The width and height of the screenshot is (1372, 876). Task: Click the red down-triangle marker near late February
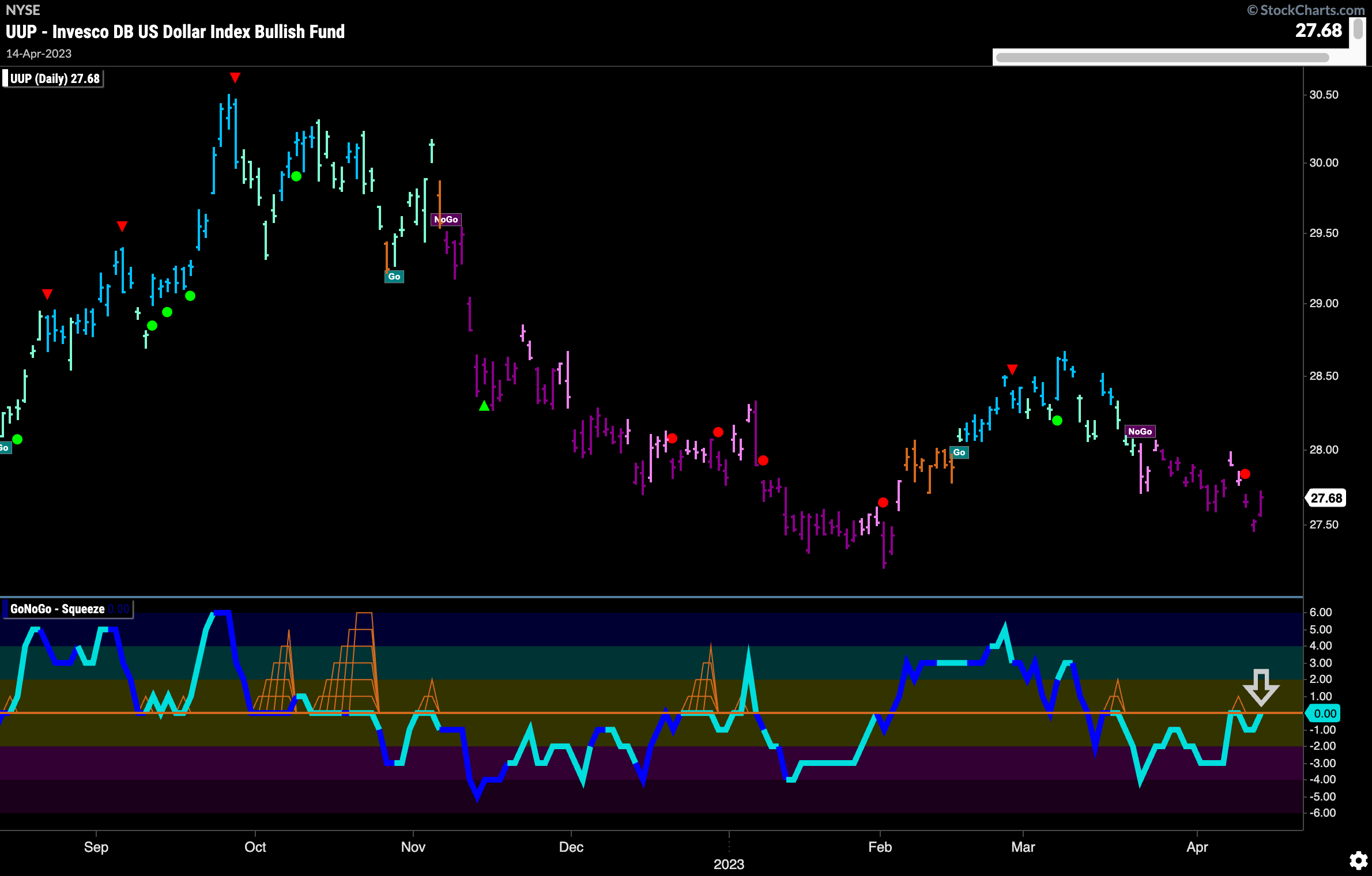(x=1012, y=369)
